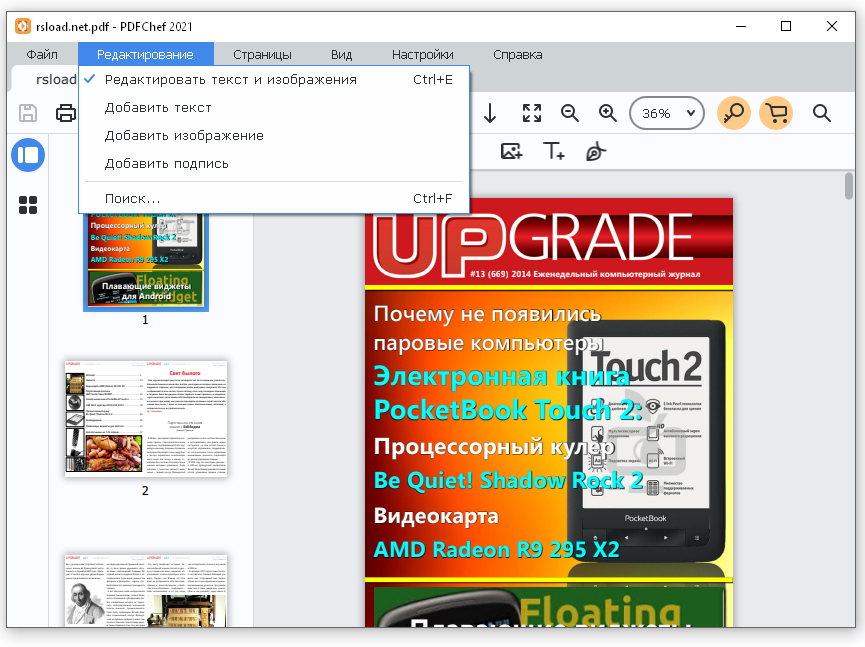Toggle full screen view icon

(532, 113)
